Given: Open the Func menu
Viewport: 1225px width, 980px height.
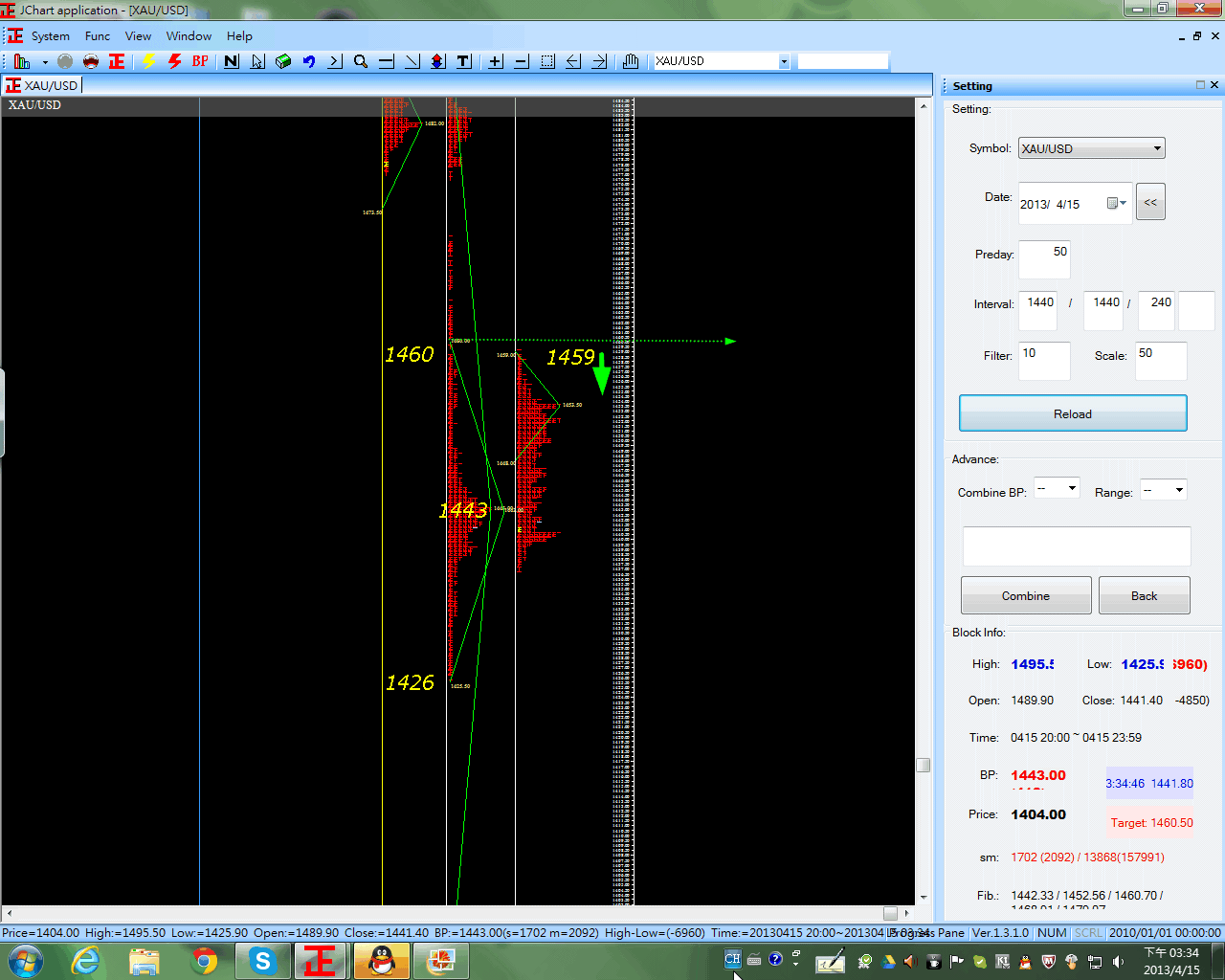Looking at the screenshot, I should [98, 36].
